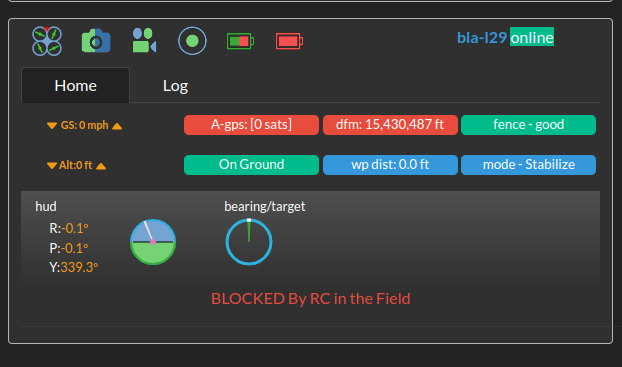Click the fence - good status badge
This screenshot has width=622, height=367.
coord(528,125)
